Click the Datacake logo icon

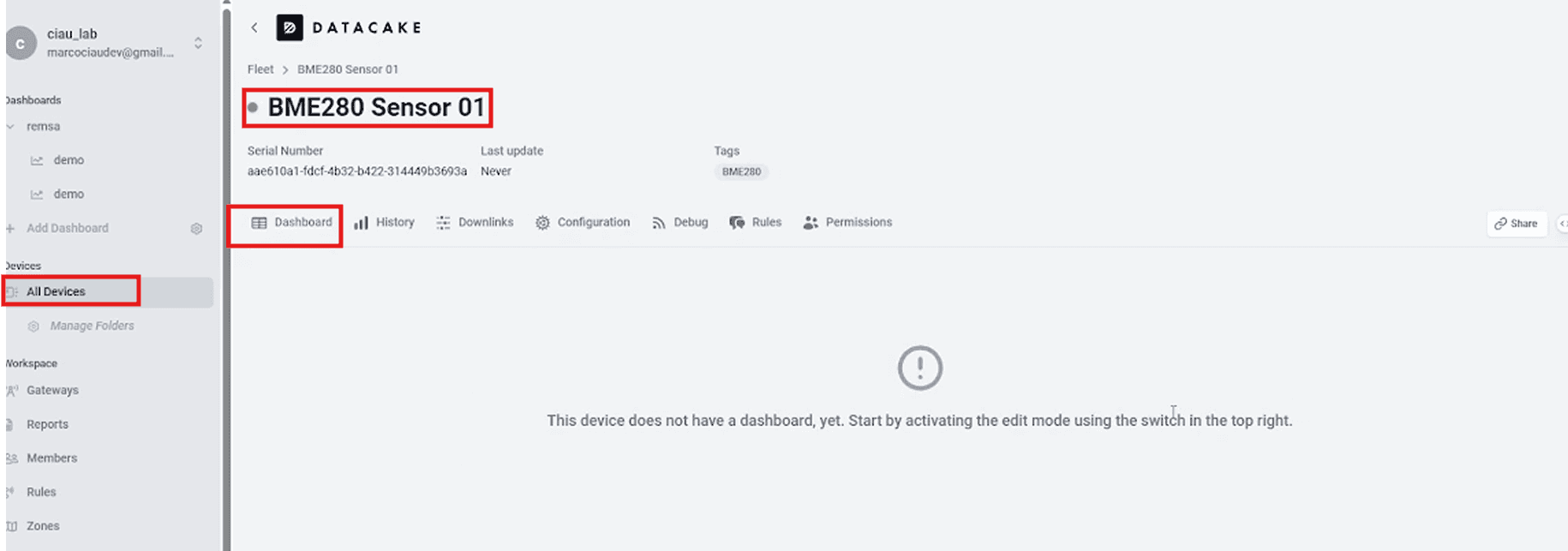click(x=290, y=27)
